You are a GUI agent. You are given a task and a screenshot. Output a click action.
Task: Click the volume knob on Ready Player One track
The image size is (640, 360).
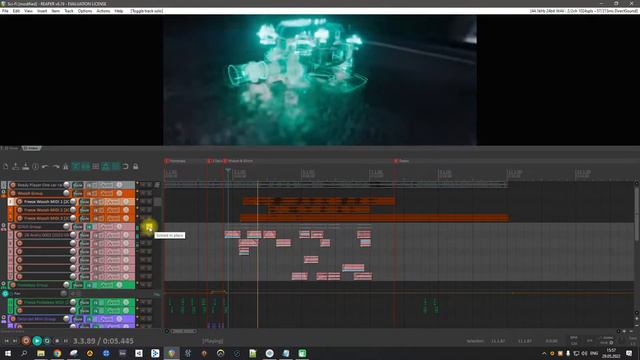pos(67,185)
